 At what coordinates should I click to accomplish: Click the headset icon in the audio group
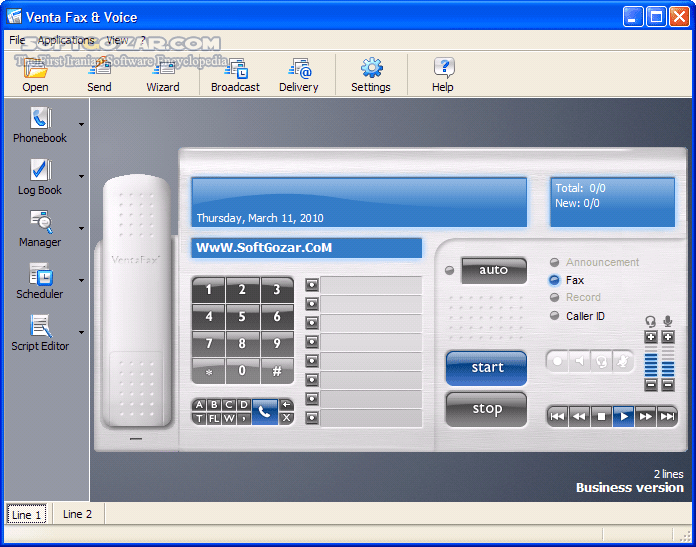click(x=601, y=361)
